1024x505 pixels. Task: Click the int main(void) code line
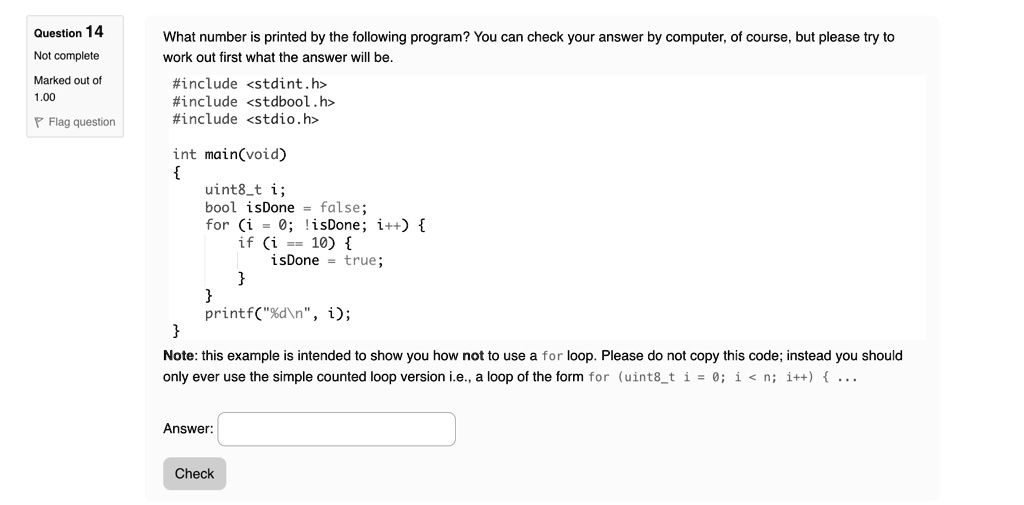click(229, 154)
